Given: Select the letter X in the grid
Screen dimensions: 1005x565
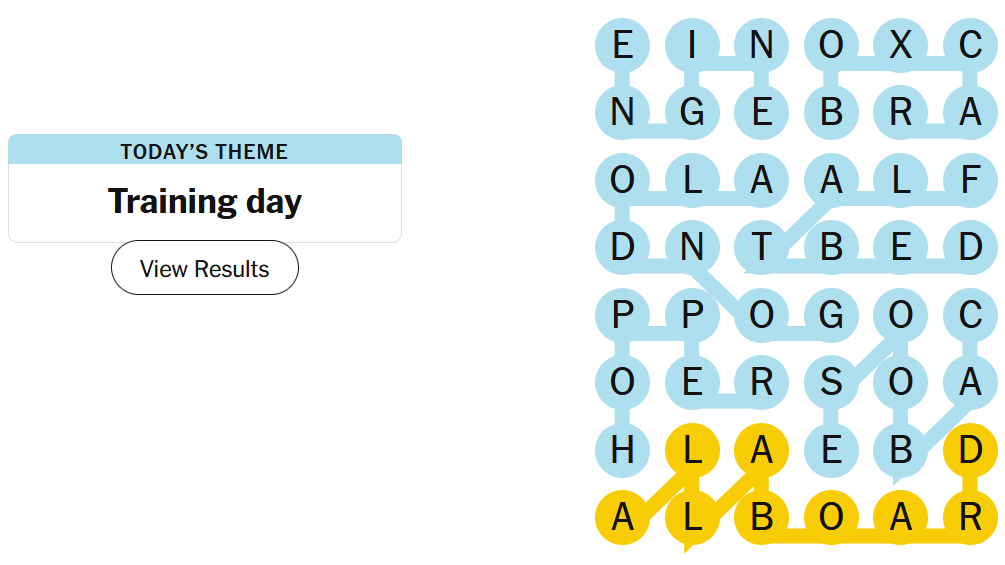Looking at the screenshot, I should [901, 45].
